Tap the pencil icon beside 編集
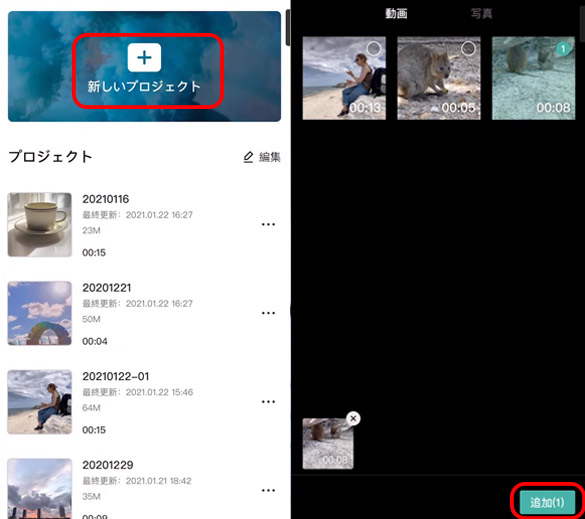 (248, 157)
